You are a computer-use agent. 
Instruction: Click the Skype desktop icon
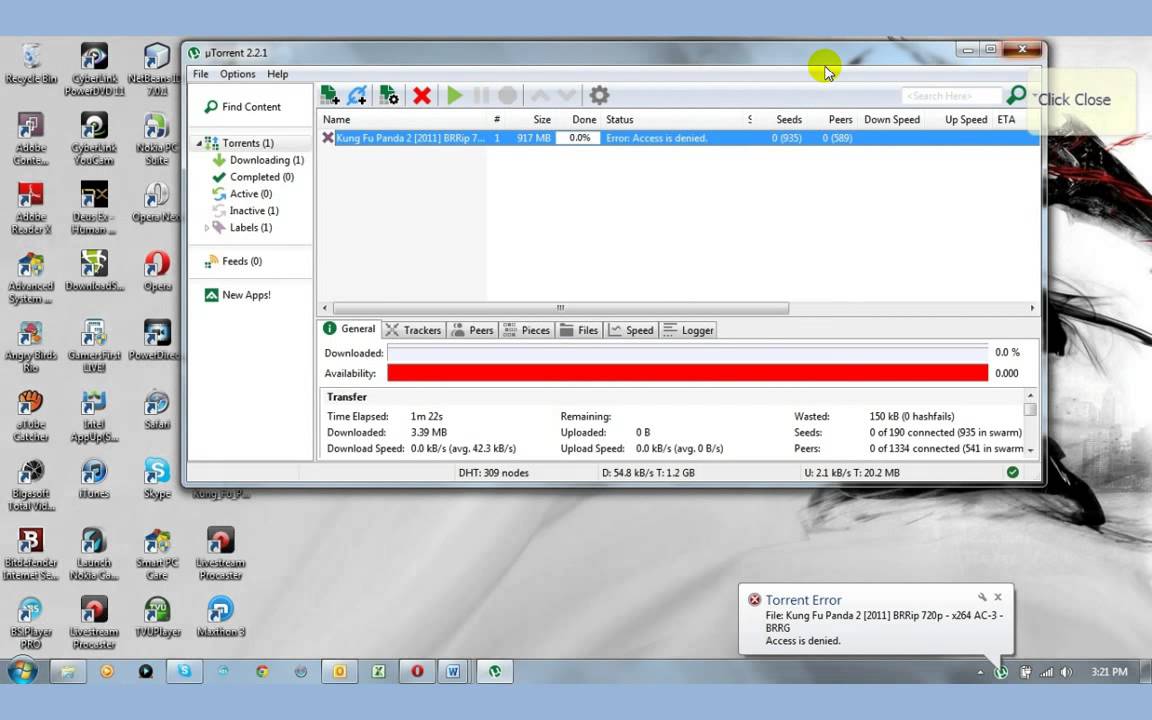click(x=157, y=479)
